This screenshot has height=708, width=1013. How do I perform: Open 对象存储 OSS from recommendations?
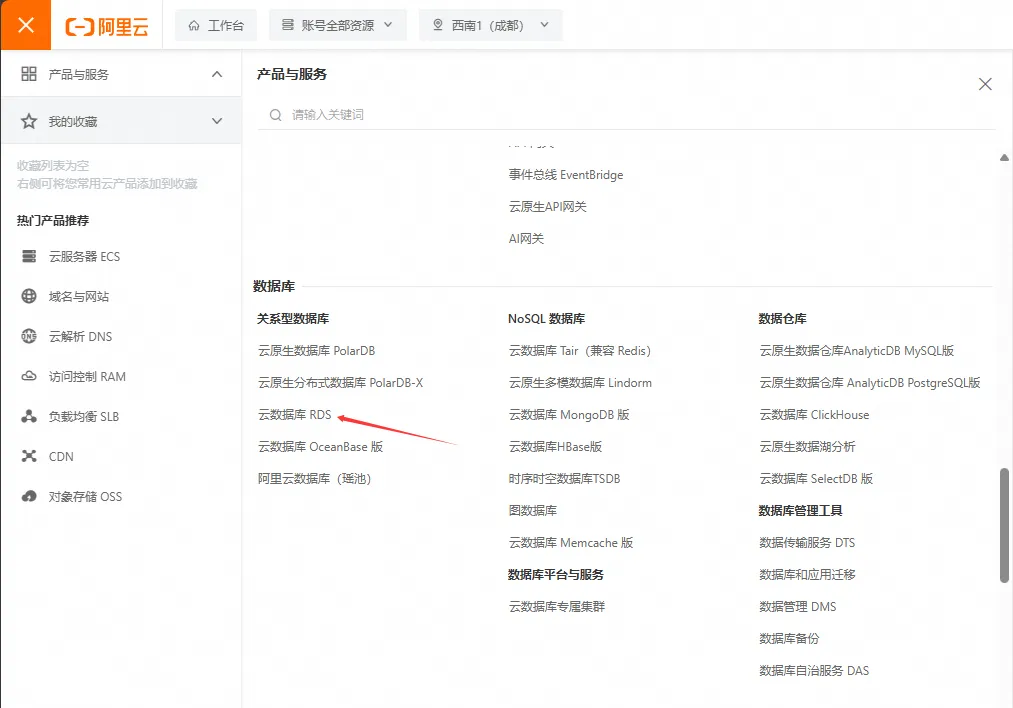[85, 497]
